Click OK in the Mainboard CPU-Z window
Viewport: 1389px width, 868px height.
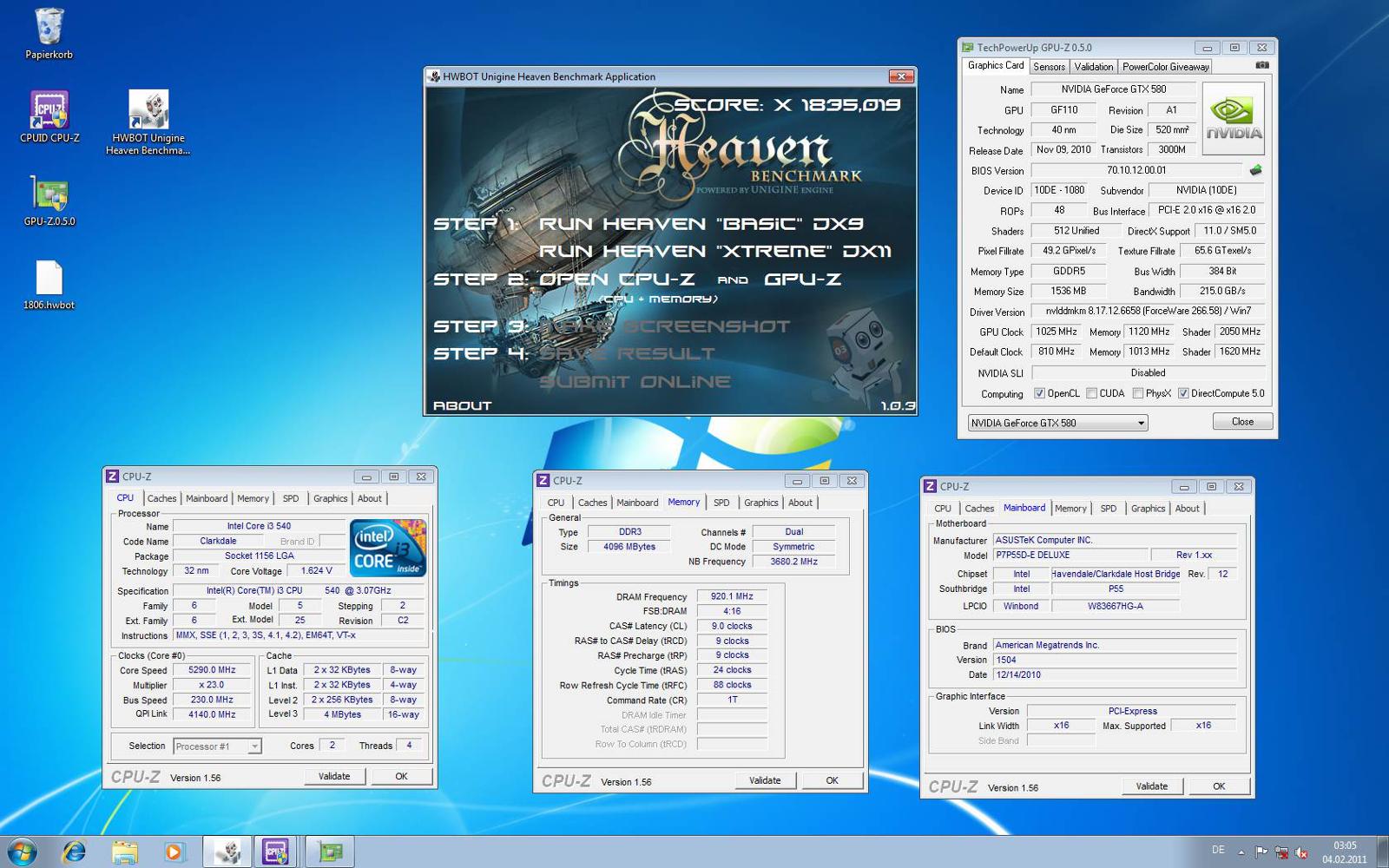(1219, 786)
